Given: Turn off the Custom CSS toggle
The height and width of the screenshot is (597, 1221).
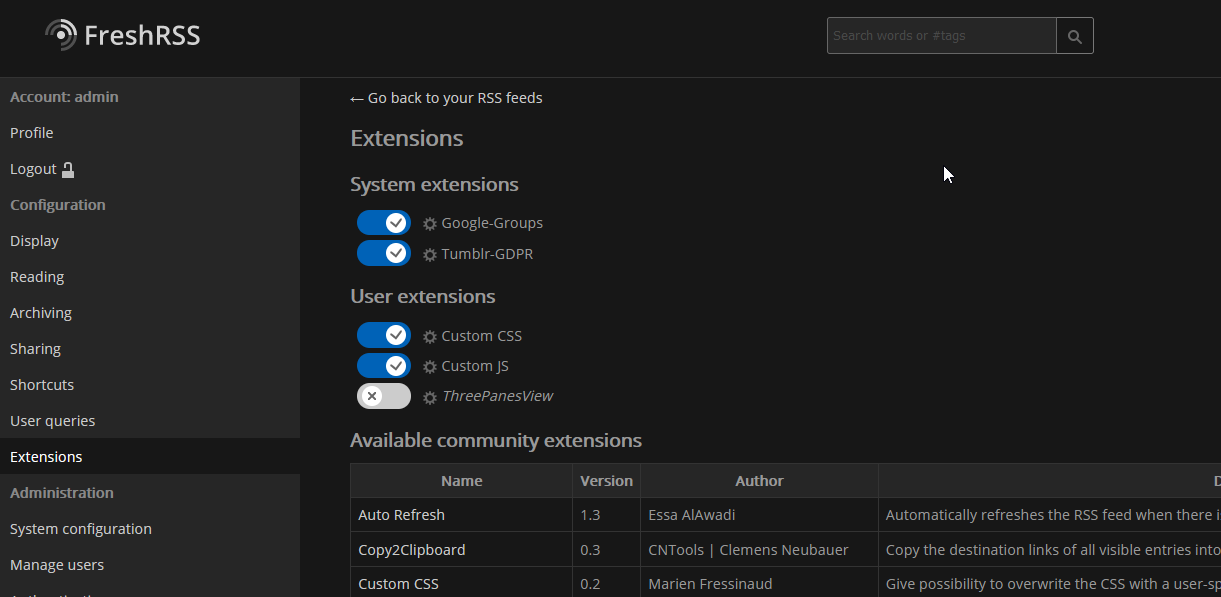Looking at the screenshot, I should (384, 335).
